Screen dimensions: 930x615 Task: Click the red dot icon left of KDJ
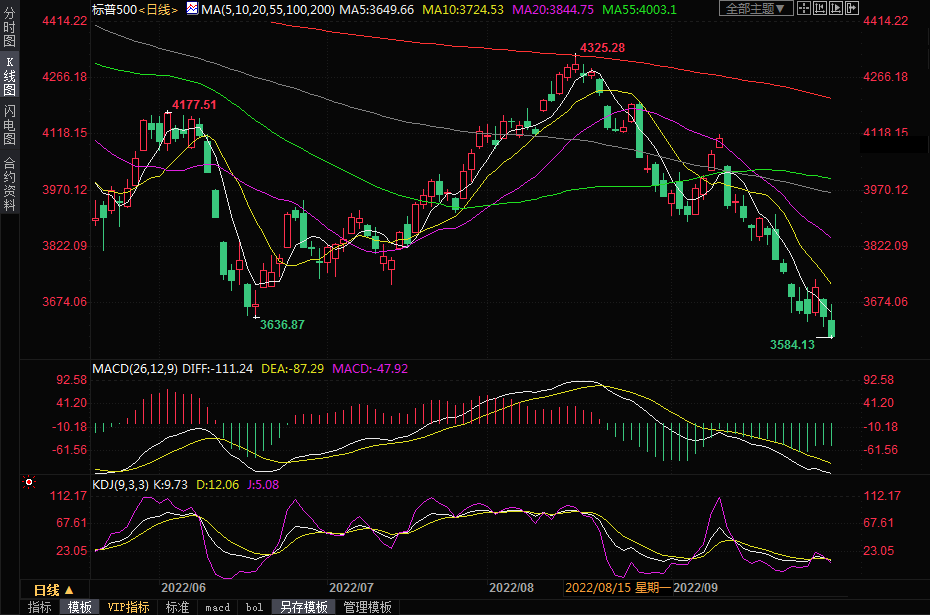[29, 483]
